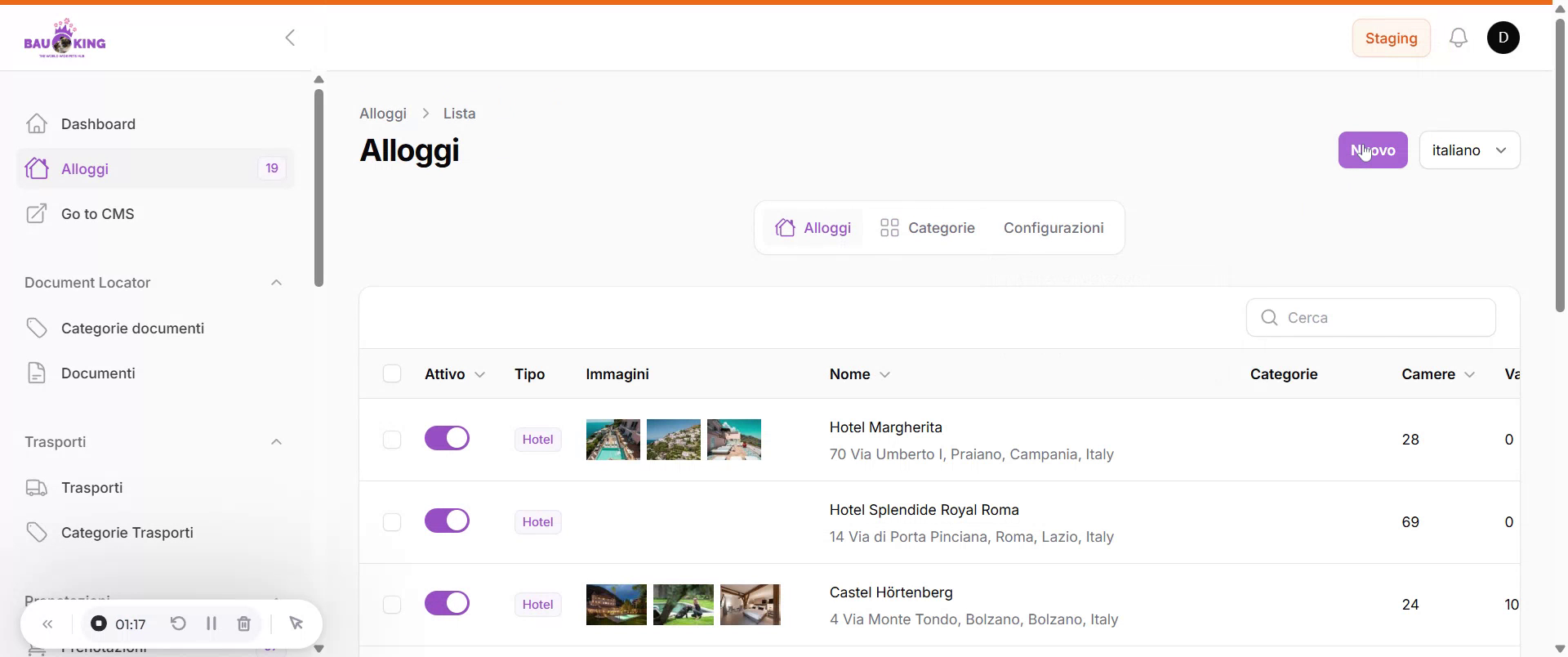Open bedroom image of Castel Hörtenberg
Screen dimensions: 1568x657
(751, 605)
